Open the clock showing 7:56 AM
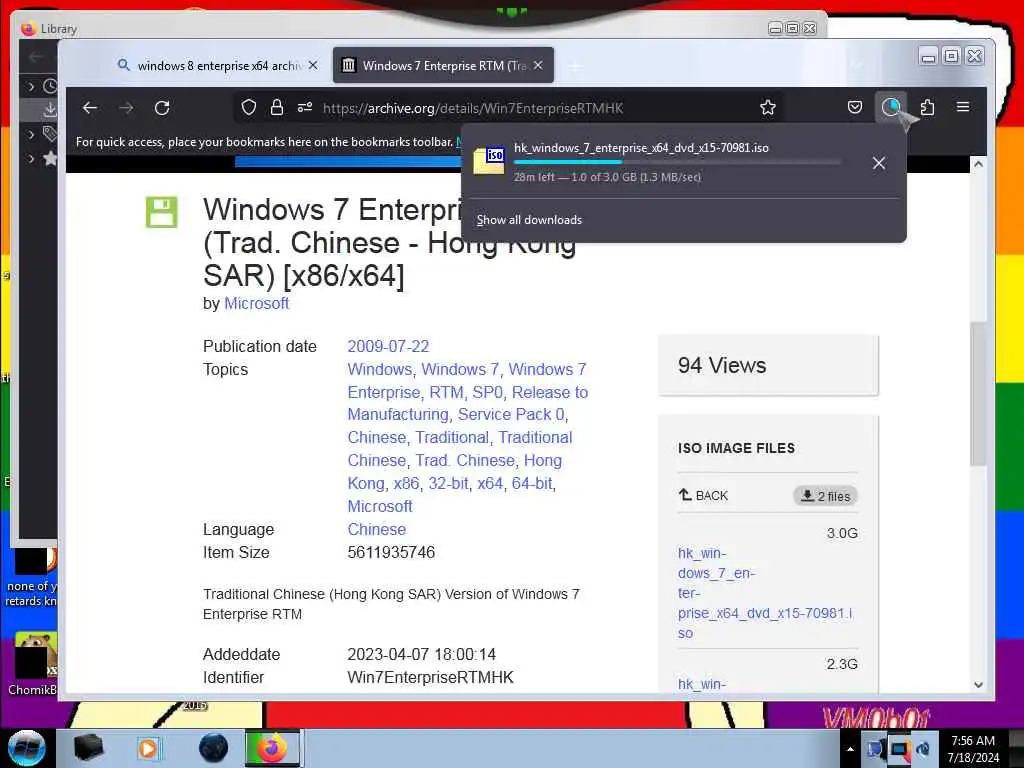This screenshot has height=768, width=1024. 973,748
